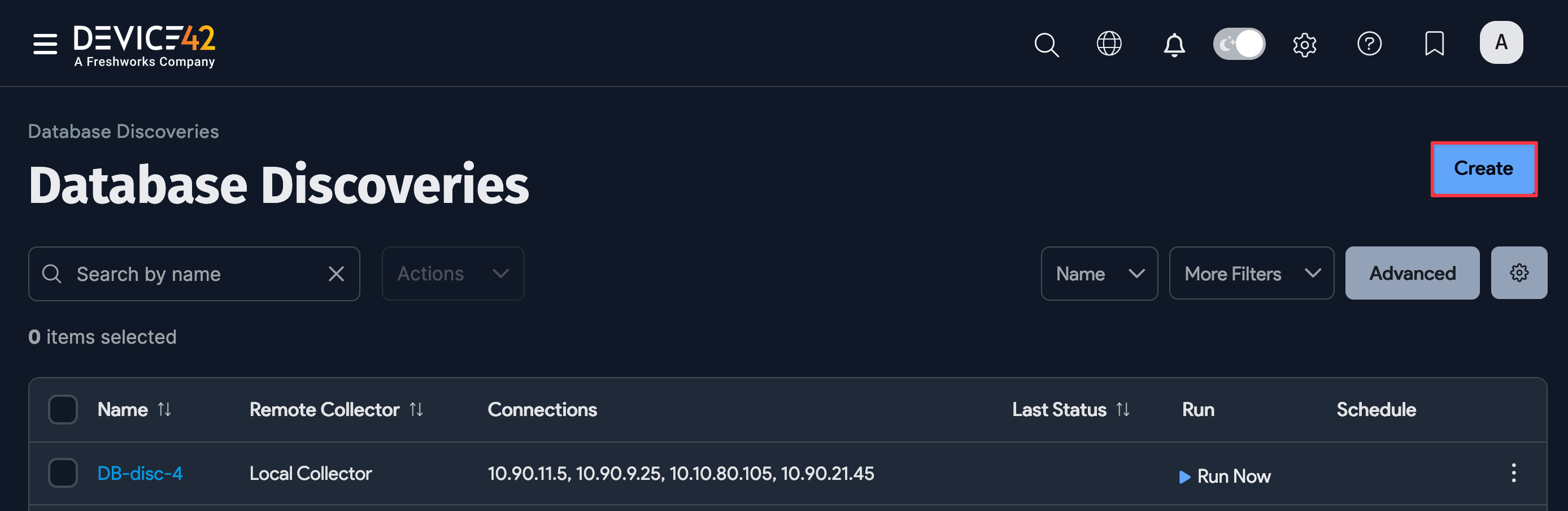
Task: Toggle dark mode switch
Action: [1239, 44]
